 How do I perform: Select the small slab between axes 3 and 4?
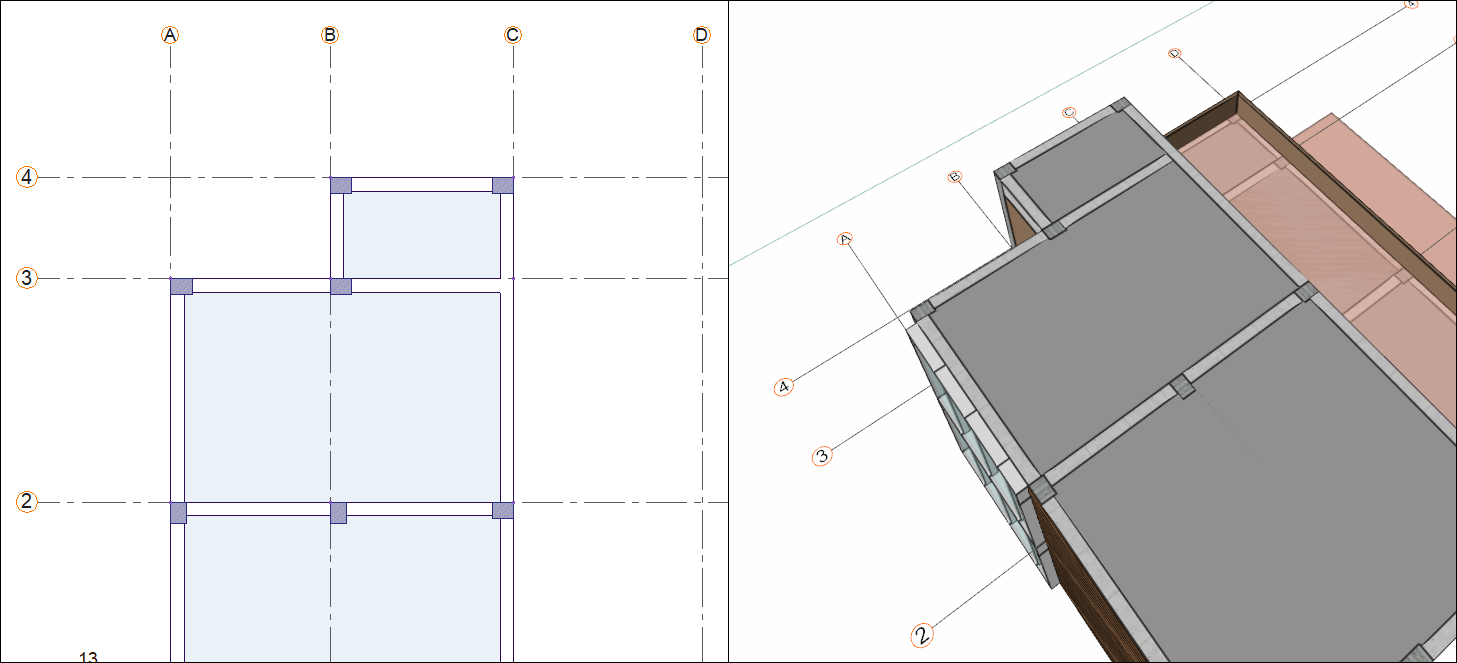coord(422,235)
